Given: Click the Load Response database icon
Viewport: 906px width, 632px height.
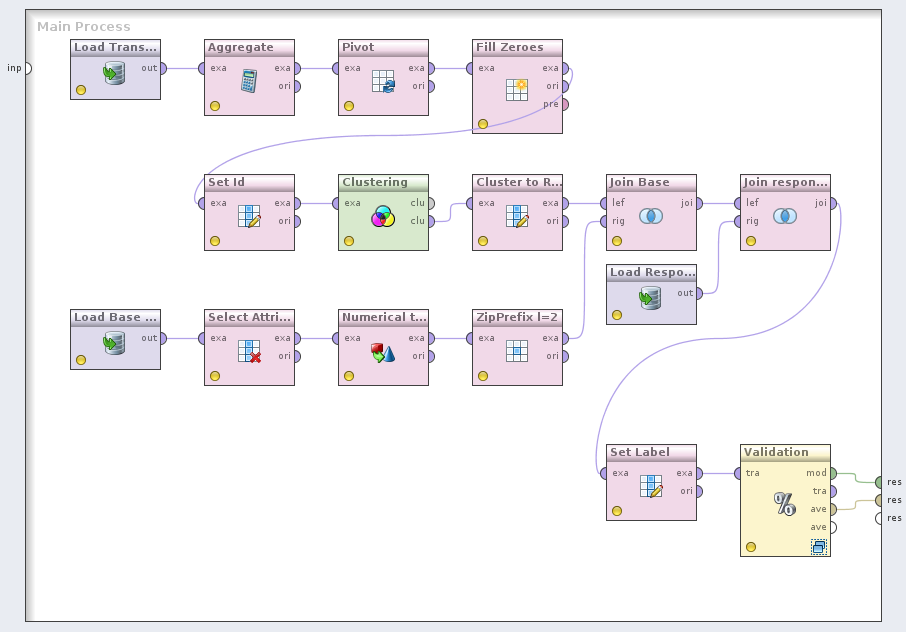Looking at the screenshot, I should [x=651, y=298].
